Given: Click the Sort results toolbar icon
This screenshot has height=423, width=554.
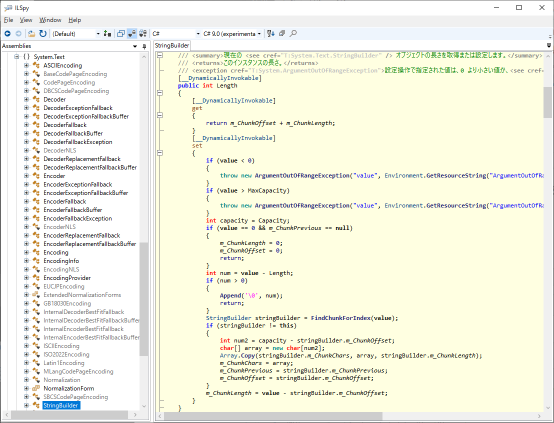Looking at the screenshot, I should tap(271, 34).
